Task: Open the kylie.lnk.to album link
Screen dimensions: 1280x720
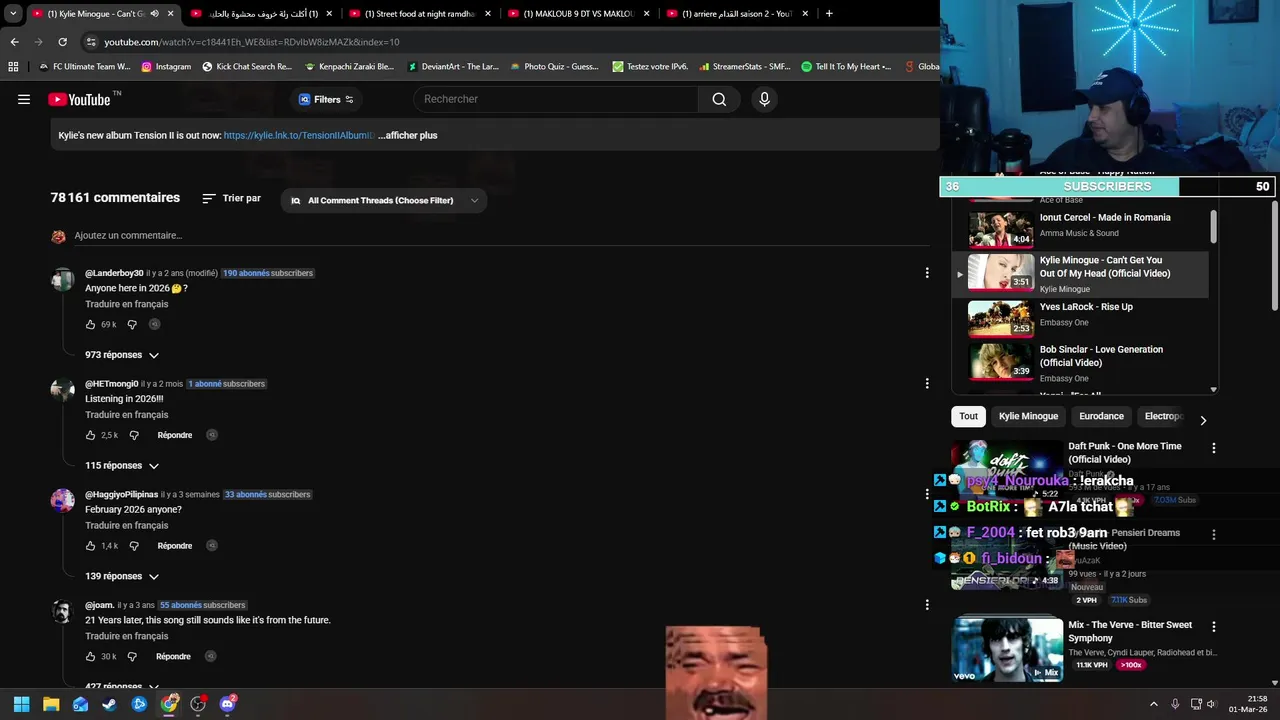Action: click(299, 135)
